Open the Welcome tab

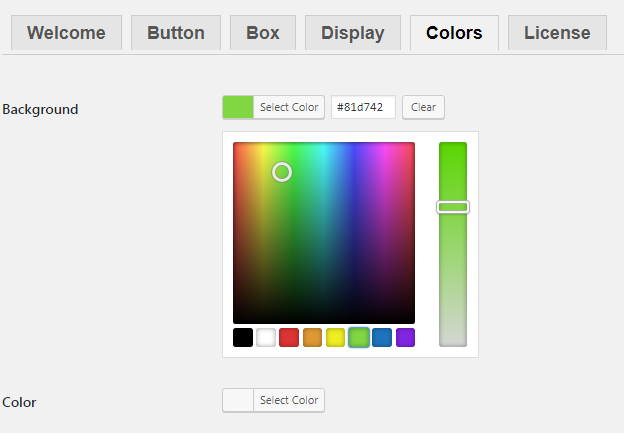click(x=66, y=33)
